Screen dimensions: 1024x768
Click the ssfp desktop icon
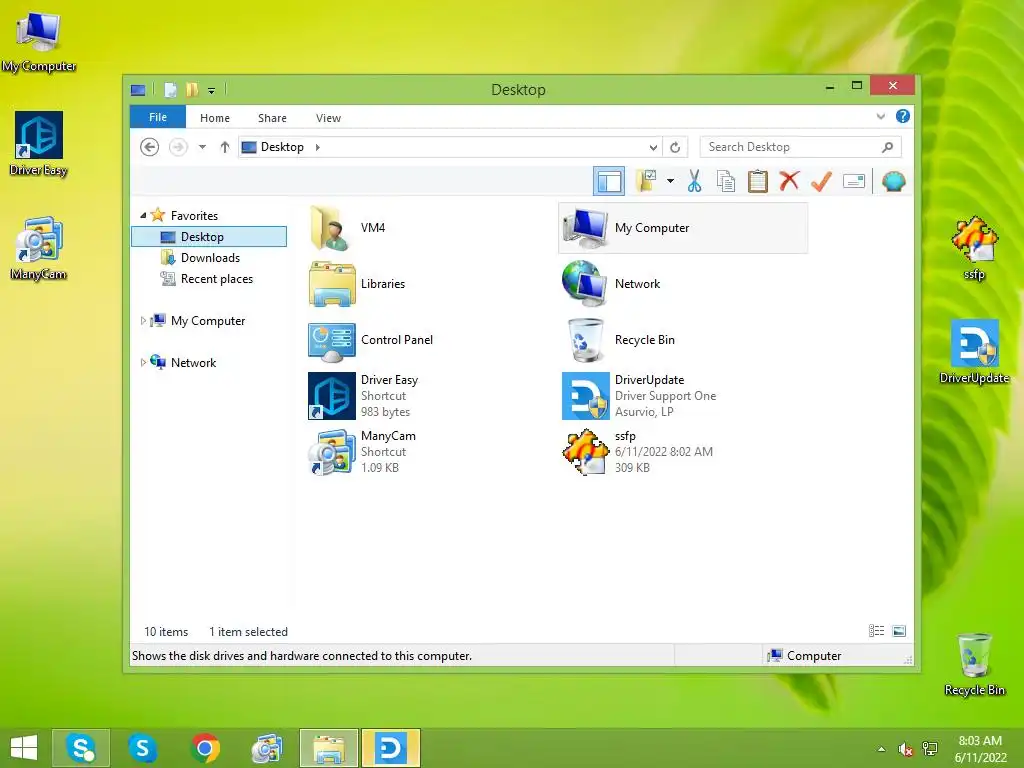tap(974, 249)
